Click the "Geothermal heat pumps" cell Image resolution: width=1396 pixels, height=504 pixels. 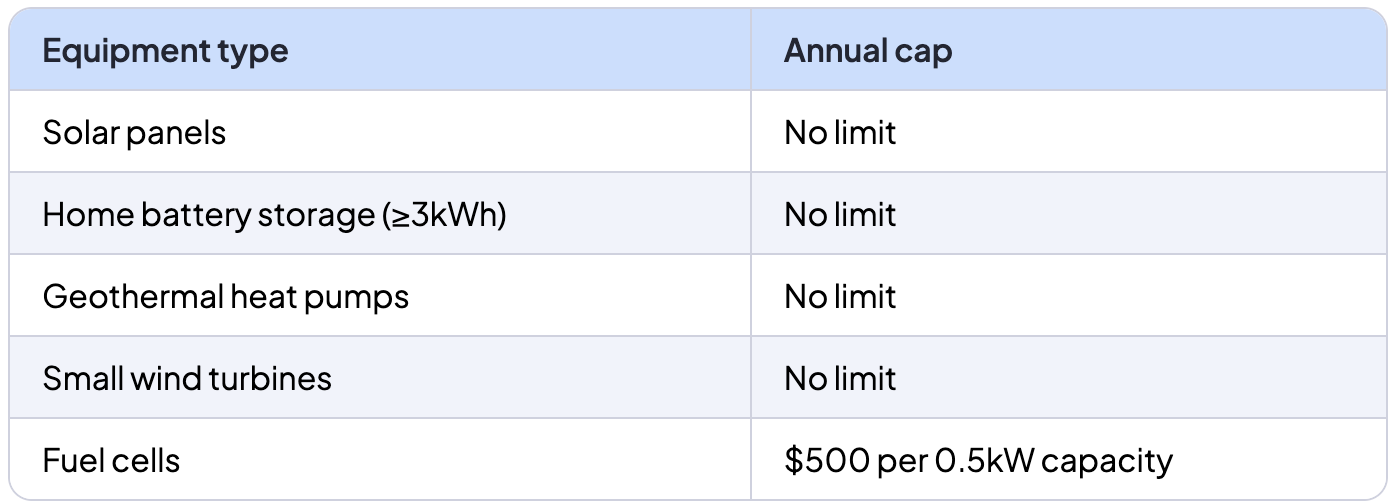(225, 297)
